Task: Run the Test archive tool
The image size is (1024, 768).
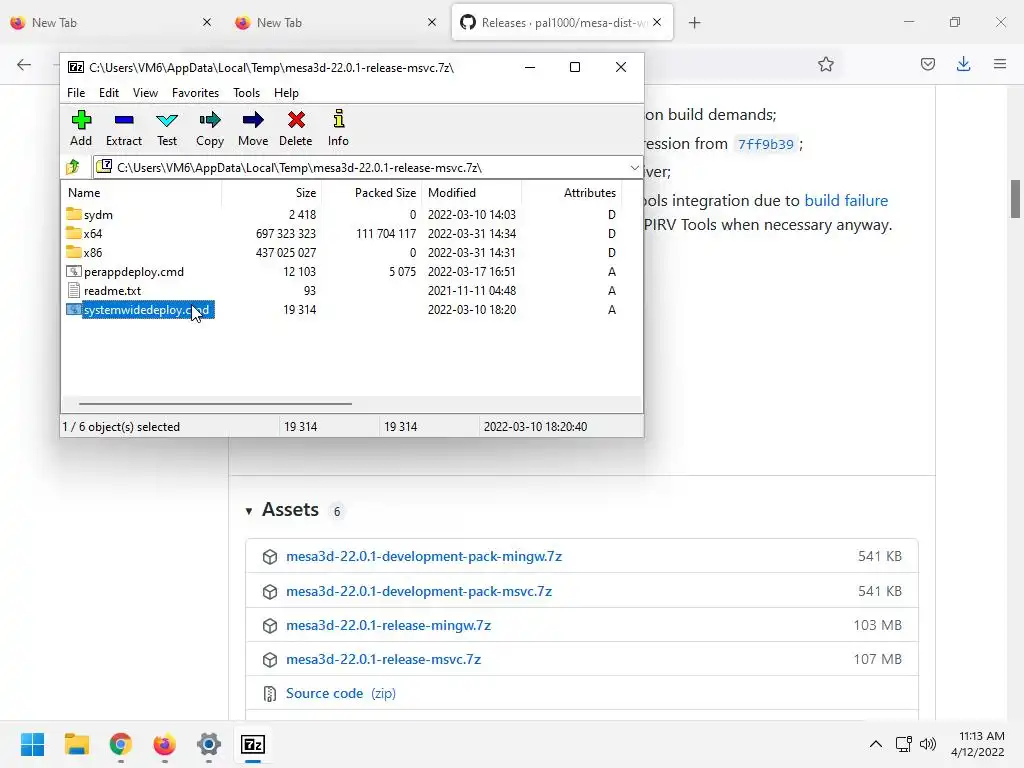Action: [167, 128]
